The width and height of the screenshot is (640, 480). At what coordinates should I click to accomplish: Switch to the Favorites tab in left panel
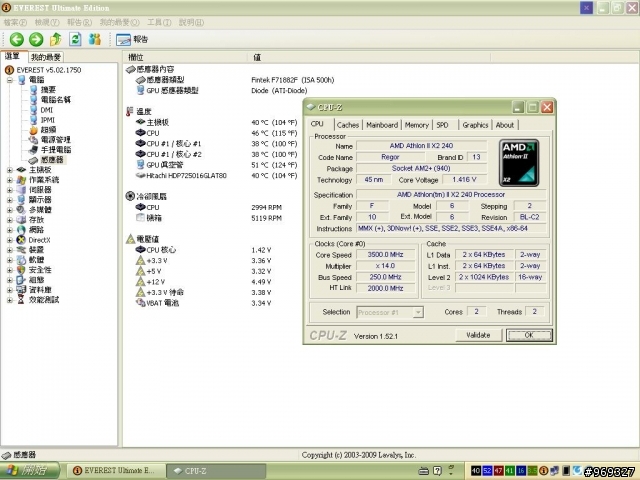(46, 57)
